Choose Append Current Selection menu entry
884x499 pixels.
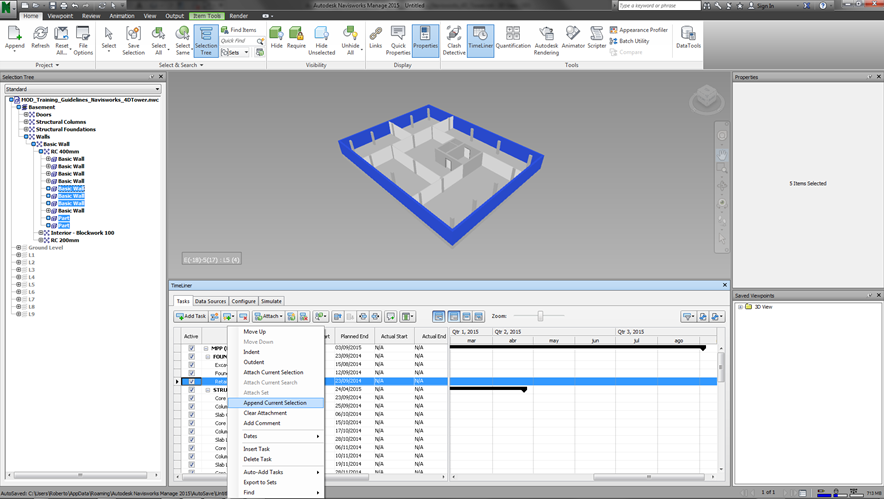click(x=275, y=403)
